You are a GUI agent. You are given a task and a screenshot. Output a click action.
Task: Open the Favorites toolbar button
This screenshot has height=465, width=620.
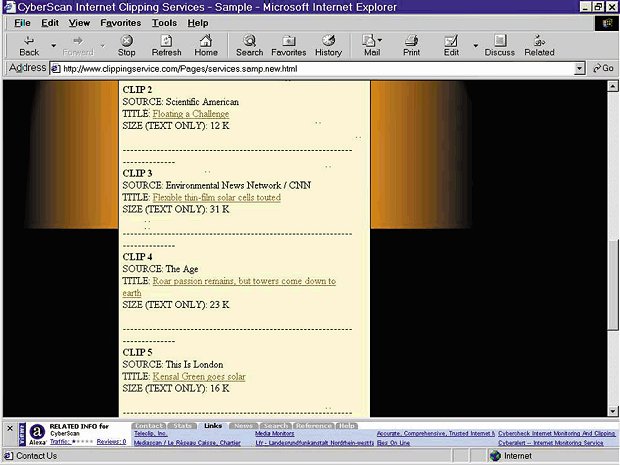click(x=289, y=46)
